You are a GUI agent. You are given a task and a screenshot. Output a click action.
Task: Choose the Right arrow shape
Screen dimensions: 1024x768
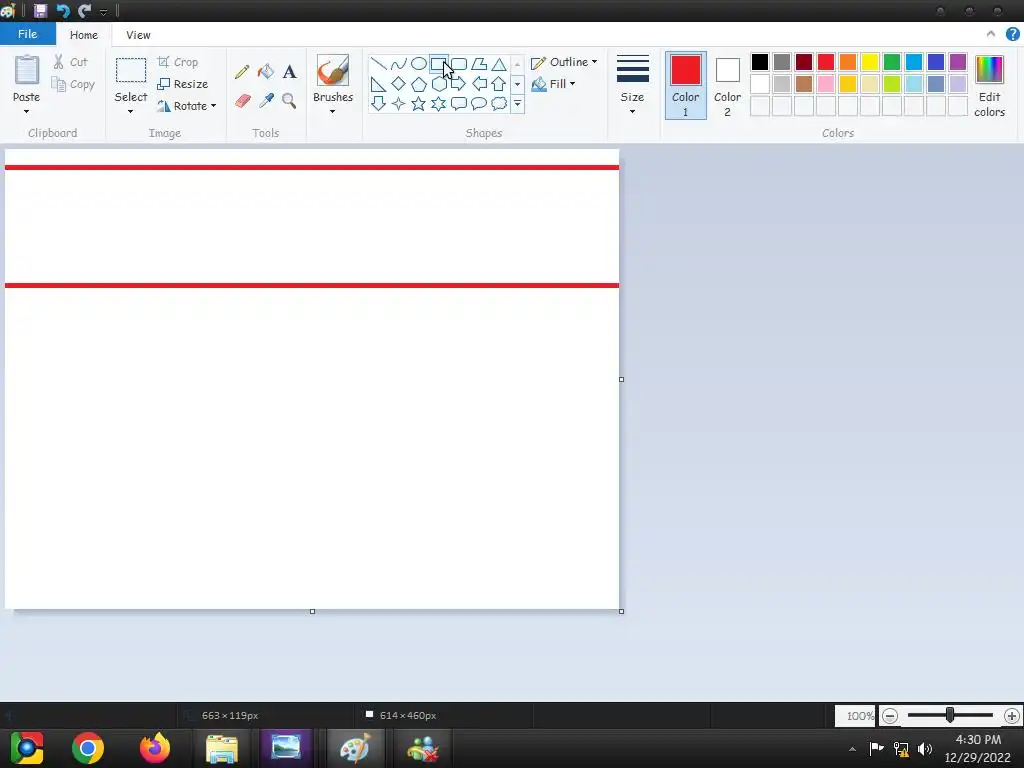(459, 84)
